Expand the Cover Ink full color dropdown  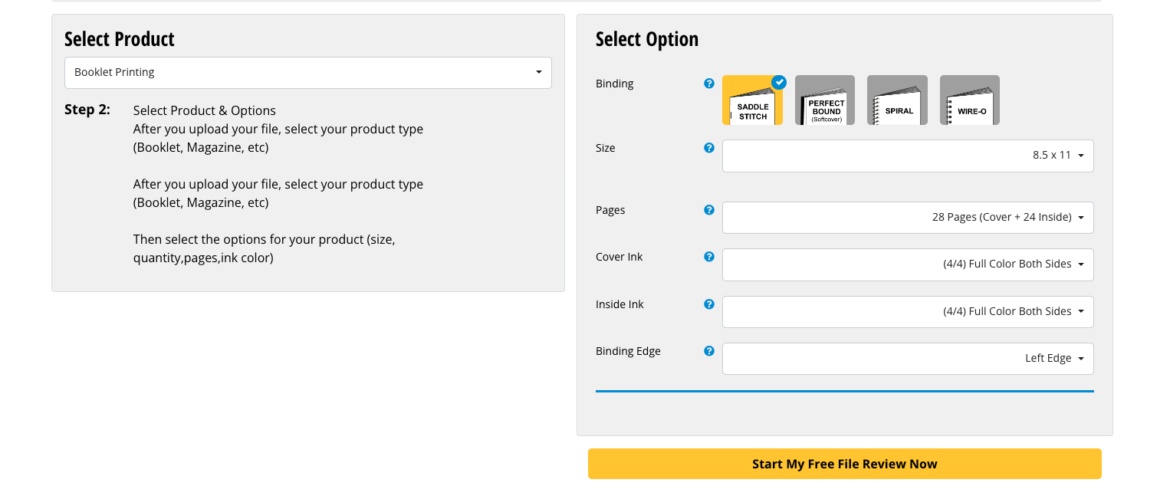907,264
